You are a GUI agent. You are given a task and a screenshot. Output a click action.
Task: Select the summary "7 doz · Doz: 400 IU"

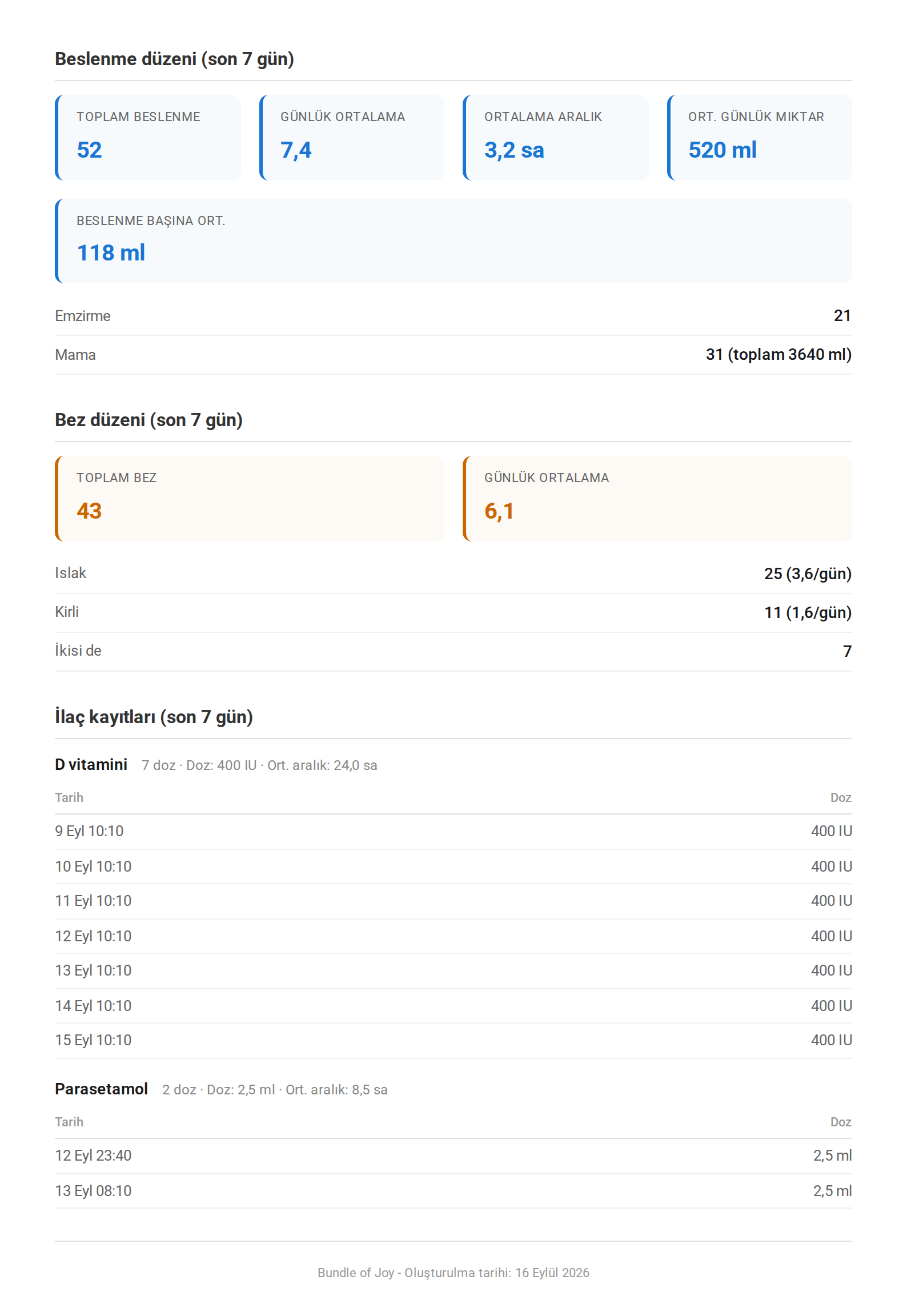click(199, 765)
